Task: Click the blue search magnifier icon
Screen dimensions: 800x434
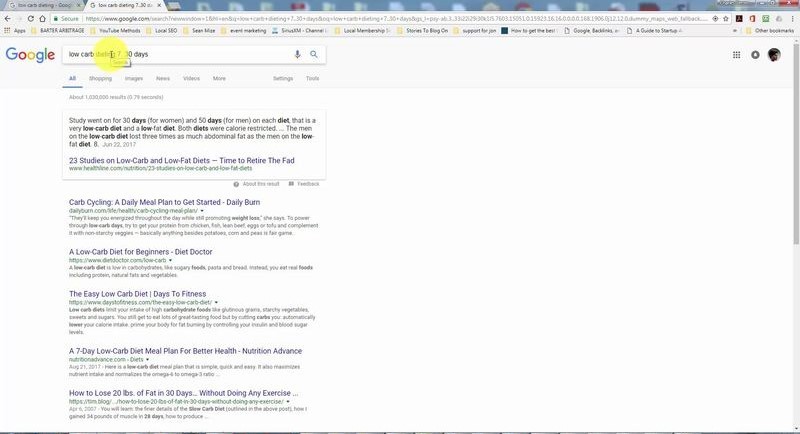Action: [x=314, y=54]
